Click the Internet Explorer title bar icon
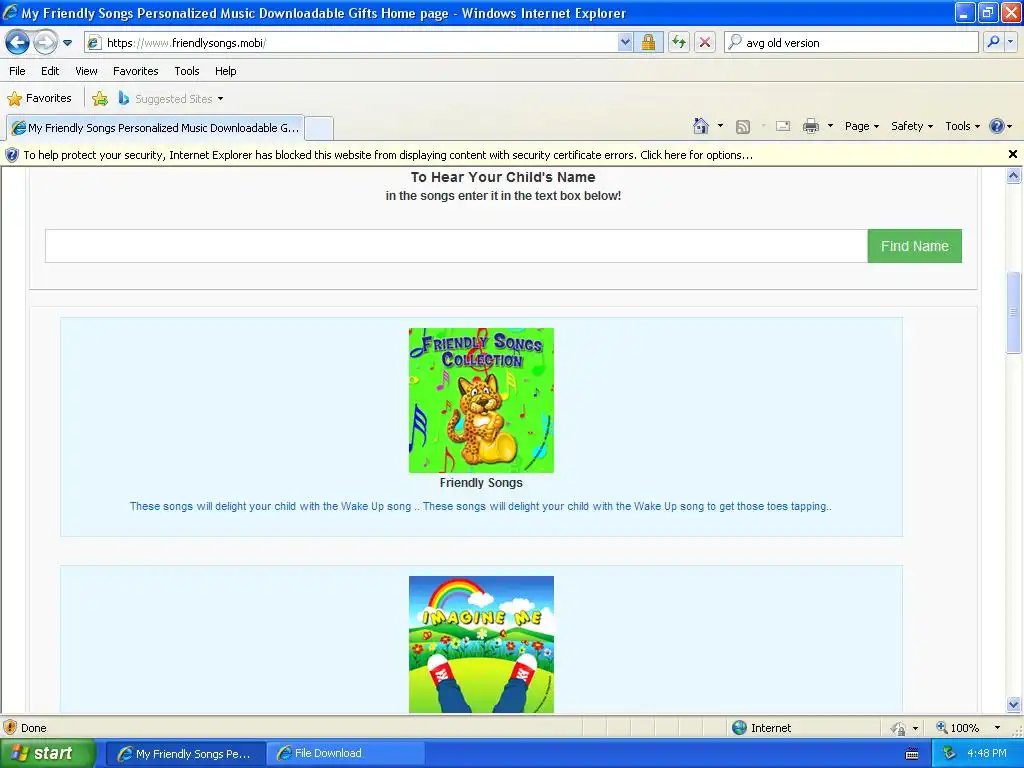This screenshot has height=768, width=1024. (x=10, y=12)
